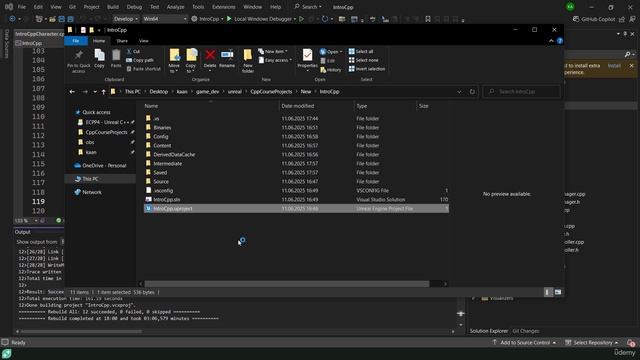640x360 pixels.
Task: Open the File tab in File Explorer
Action: (76, 41)
